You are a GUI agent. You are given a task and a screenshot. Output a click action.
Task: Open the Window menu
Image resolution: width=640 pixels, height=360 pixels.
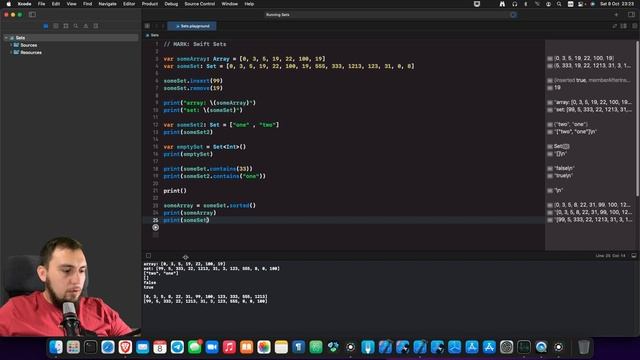click(x=229, y=4)
